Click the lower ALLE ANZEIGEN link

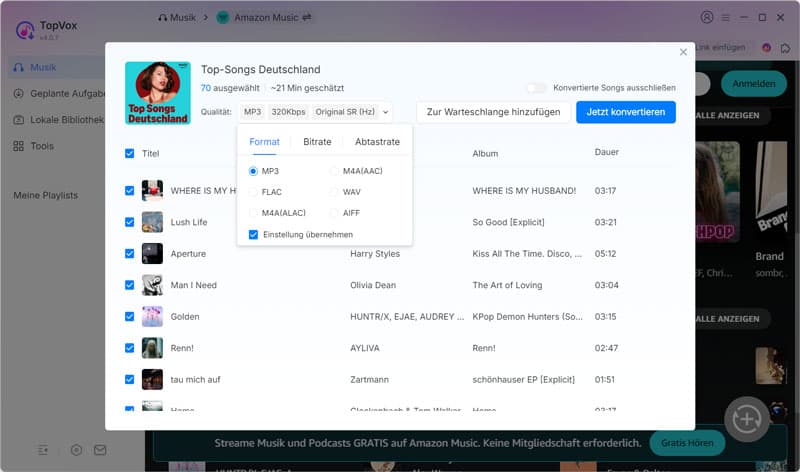pyautogui.click(x=728, y=319)
